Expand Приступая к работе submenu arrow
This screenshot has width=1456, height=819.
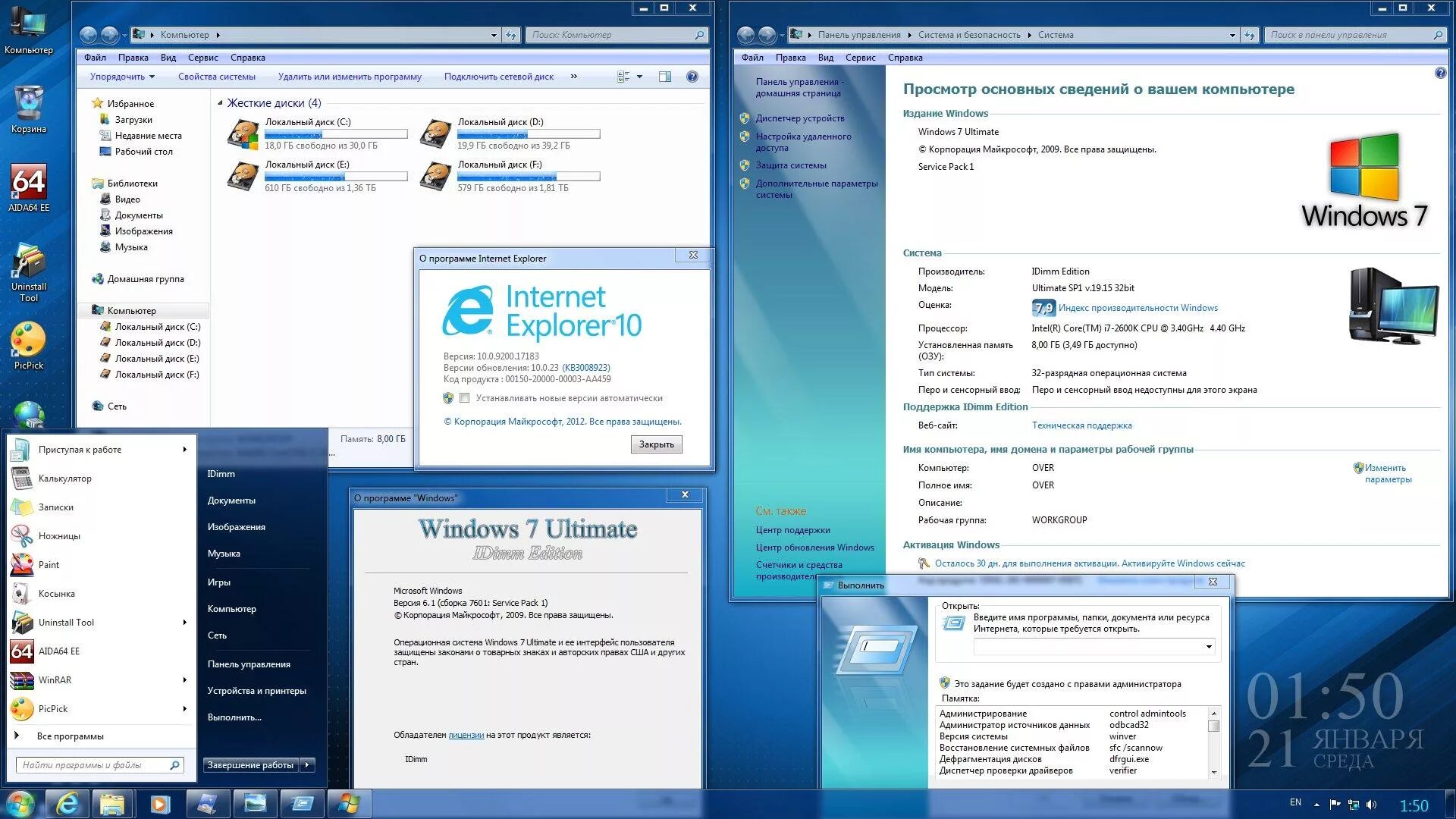click(x=185, y=450)
